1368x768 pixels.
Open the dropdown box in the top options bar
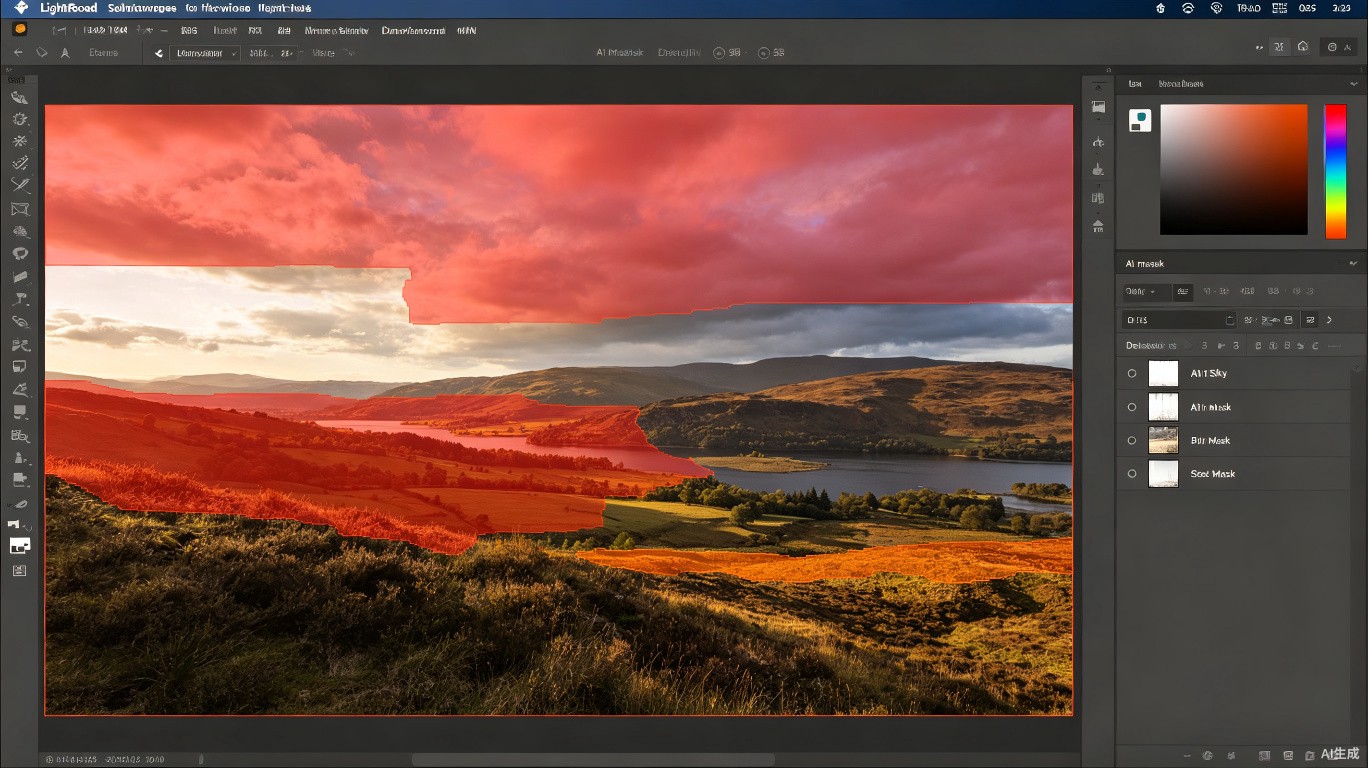tap(205, 53)
